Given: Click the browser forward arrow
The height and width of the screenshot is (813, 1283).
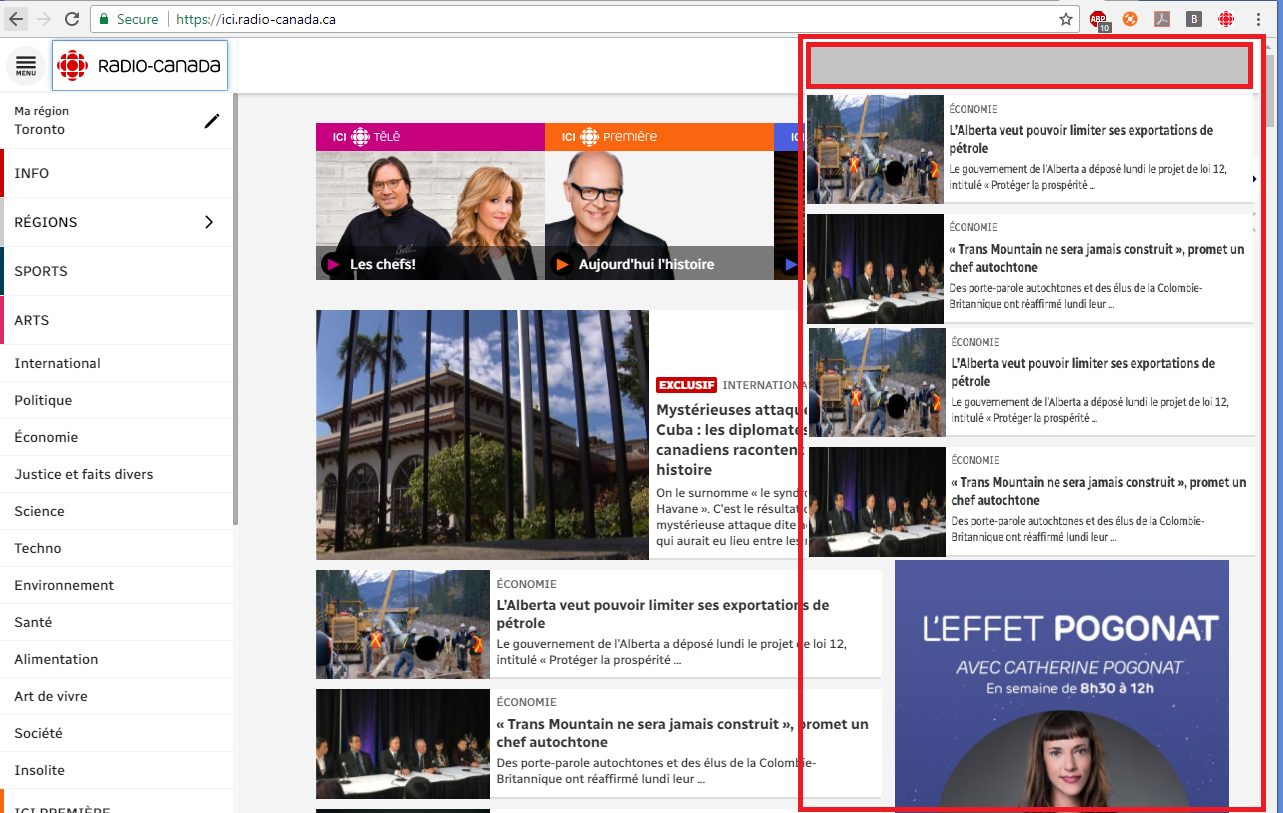Looking at the screenshot, I should [44, 19].
